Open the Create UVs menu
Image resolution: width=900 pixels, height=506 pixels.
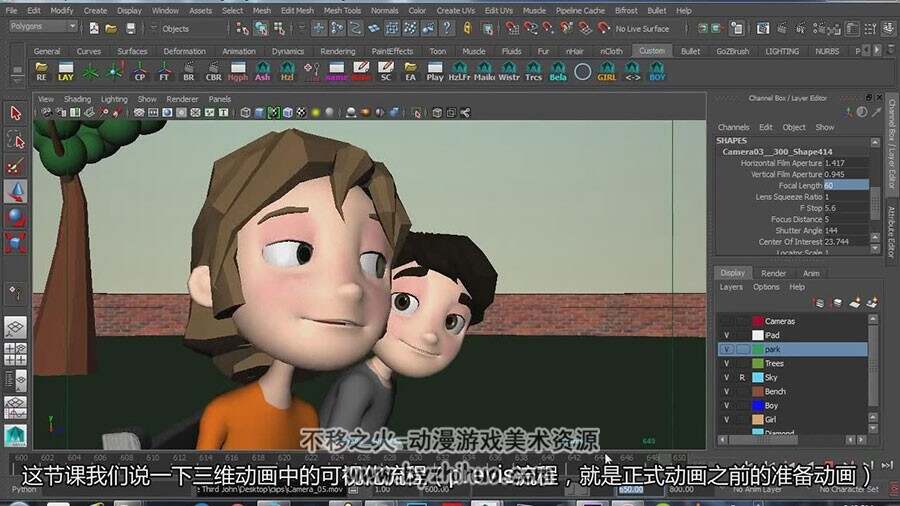coord(456,10)
